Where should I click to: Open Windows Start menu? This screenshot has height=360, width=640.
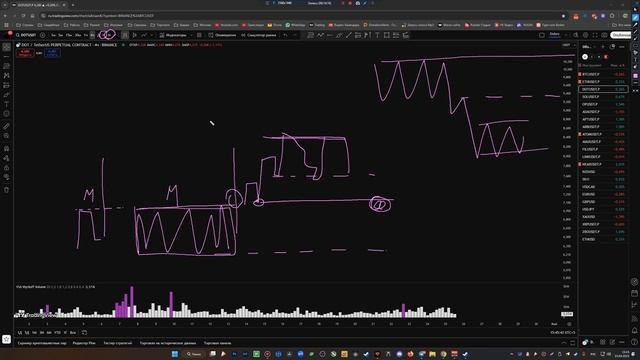click(175, 354)
